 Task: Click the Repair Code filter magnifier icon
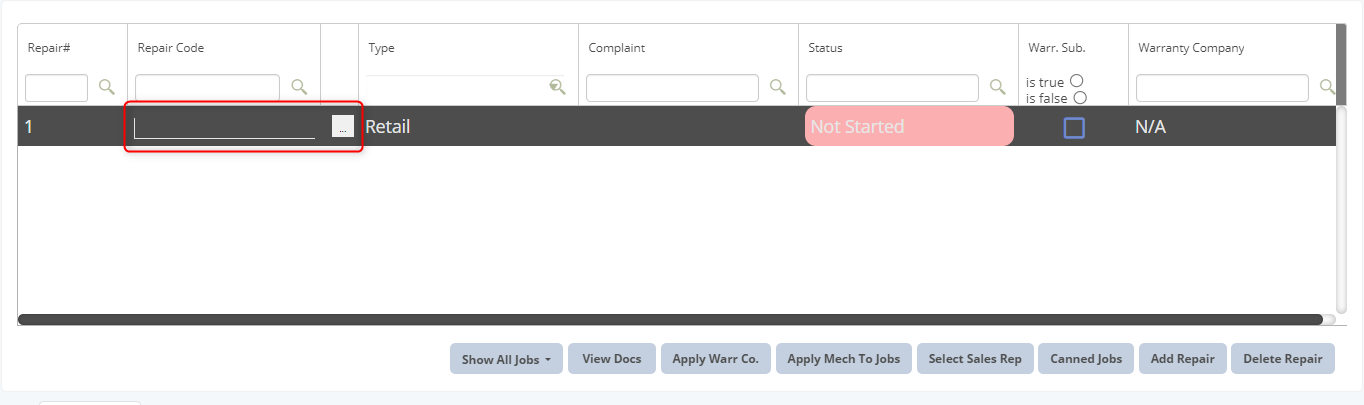click(x=299, y=87)
